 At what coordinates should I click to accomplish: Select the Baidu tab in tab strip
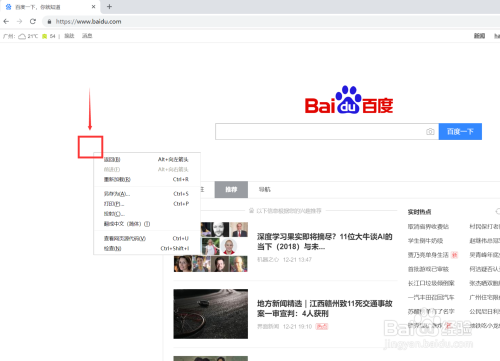click(50, 7)
